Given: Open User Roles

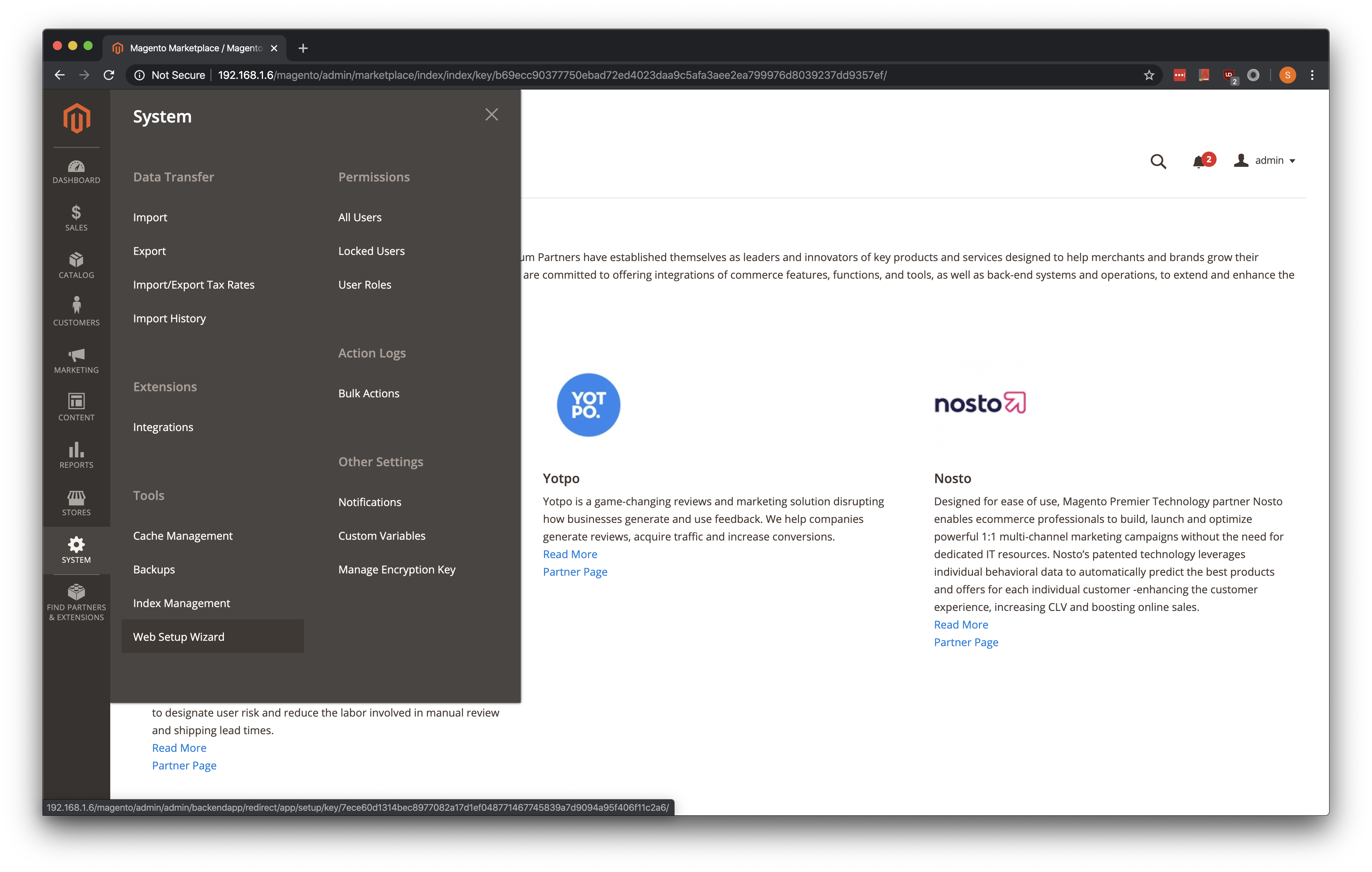Looking at the screenshot, I should click(x=365, y=284).
